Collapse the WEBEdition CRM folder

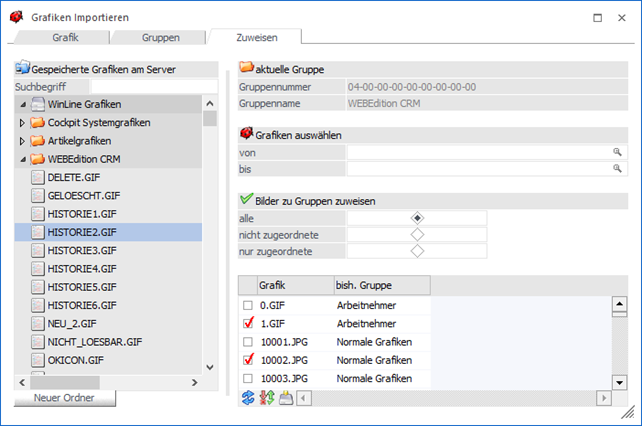[x=23, y=159]
